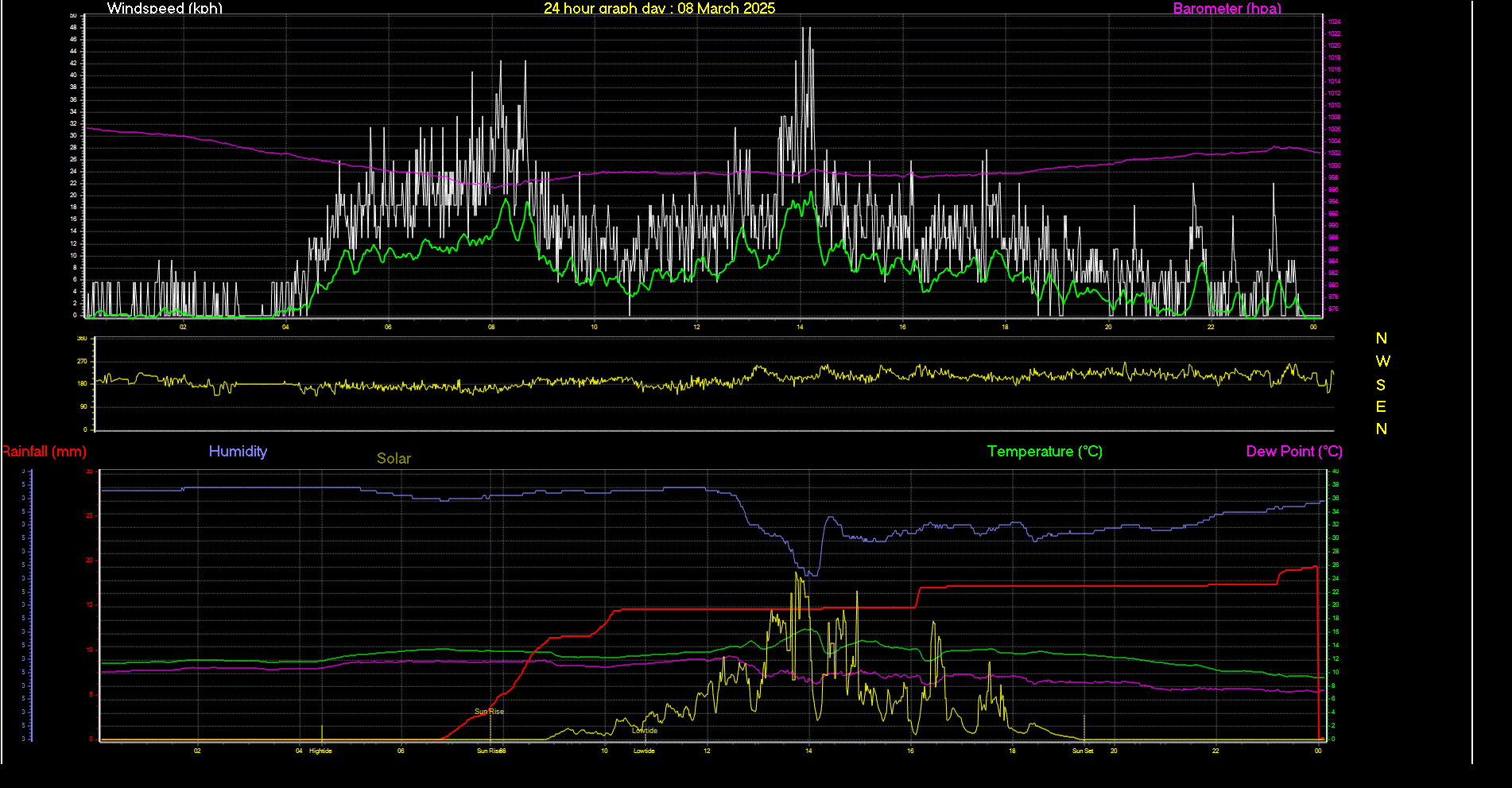This screenshot has width=1512, height=788.
Task: Click the "S" wind direction letter
Action: [x=1381, y=385]
